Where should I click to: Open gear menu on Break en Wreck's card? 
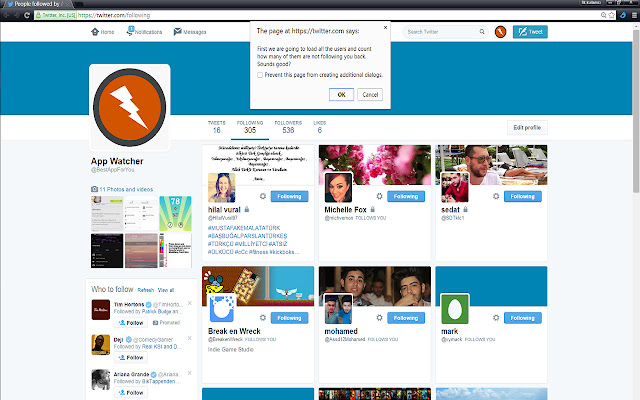click(263, 317)
